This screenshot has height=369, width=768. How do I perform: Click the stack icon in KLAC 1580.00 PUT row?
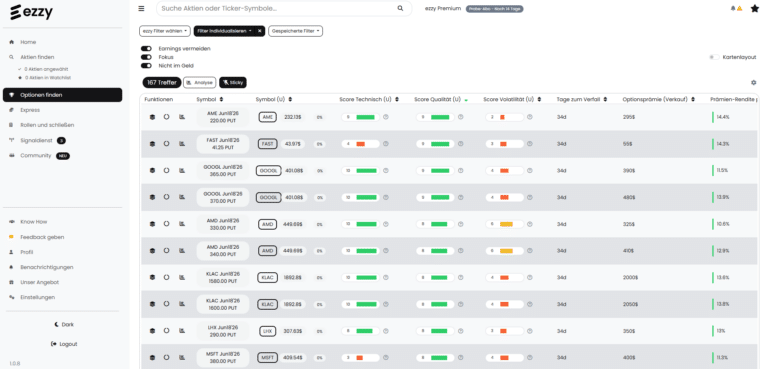coord(152,277)
